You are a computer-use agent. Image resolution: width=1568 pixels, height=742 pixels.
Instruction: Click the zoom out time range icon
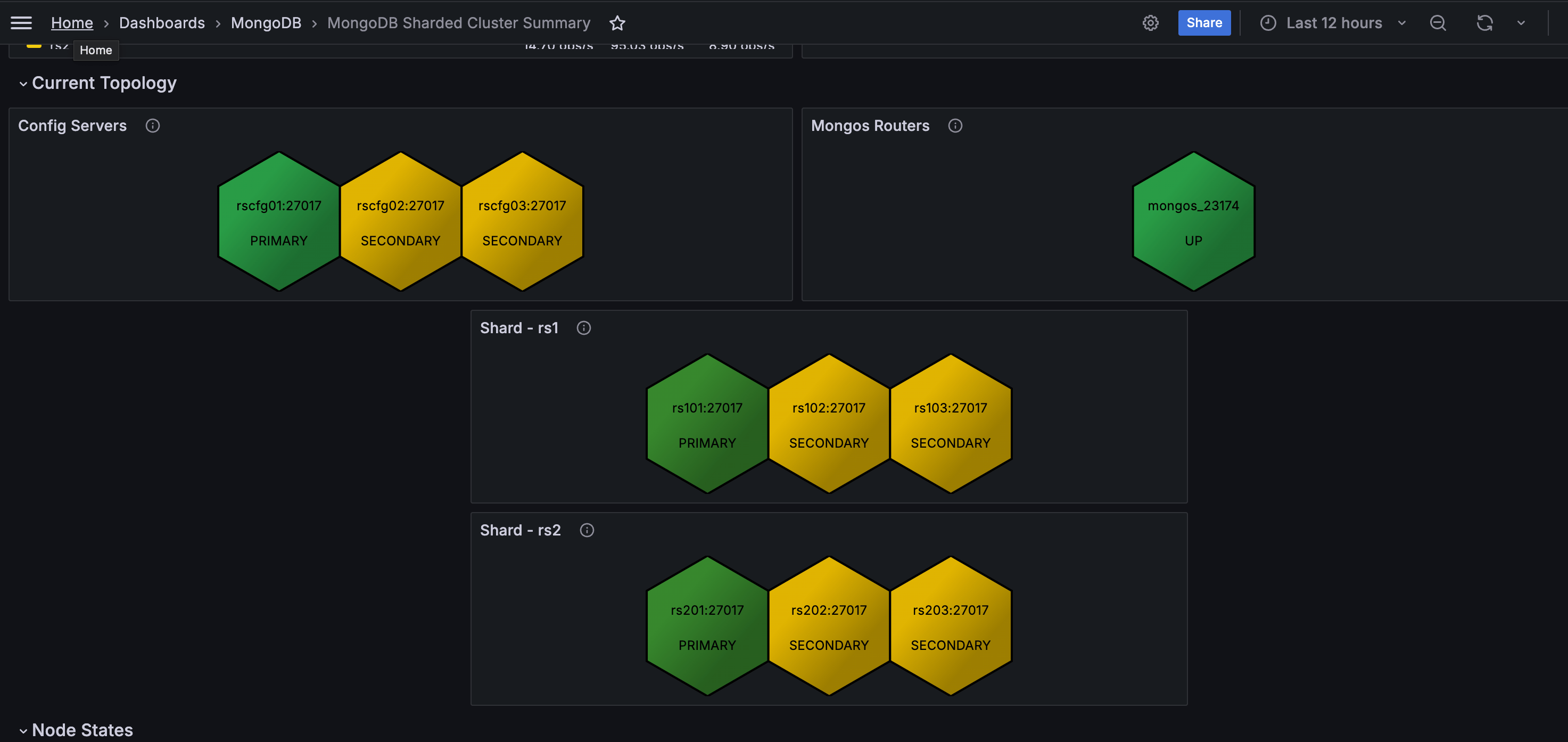(1437, 23)
